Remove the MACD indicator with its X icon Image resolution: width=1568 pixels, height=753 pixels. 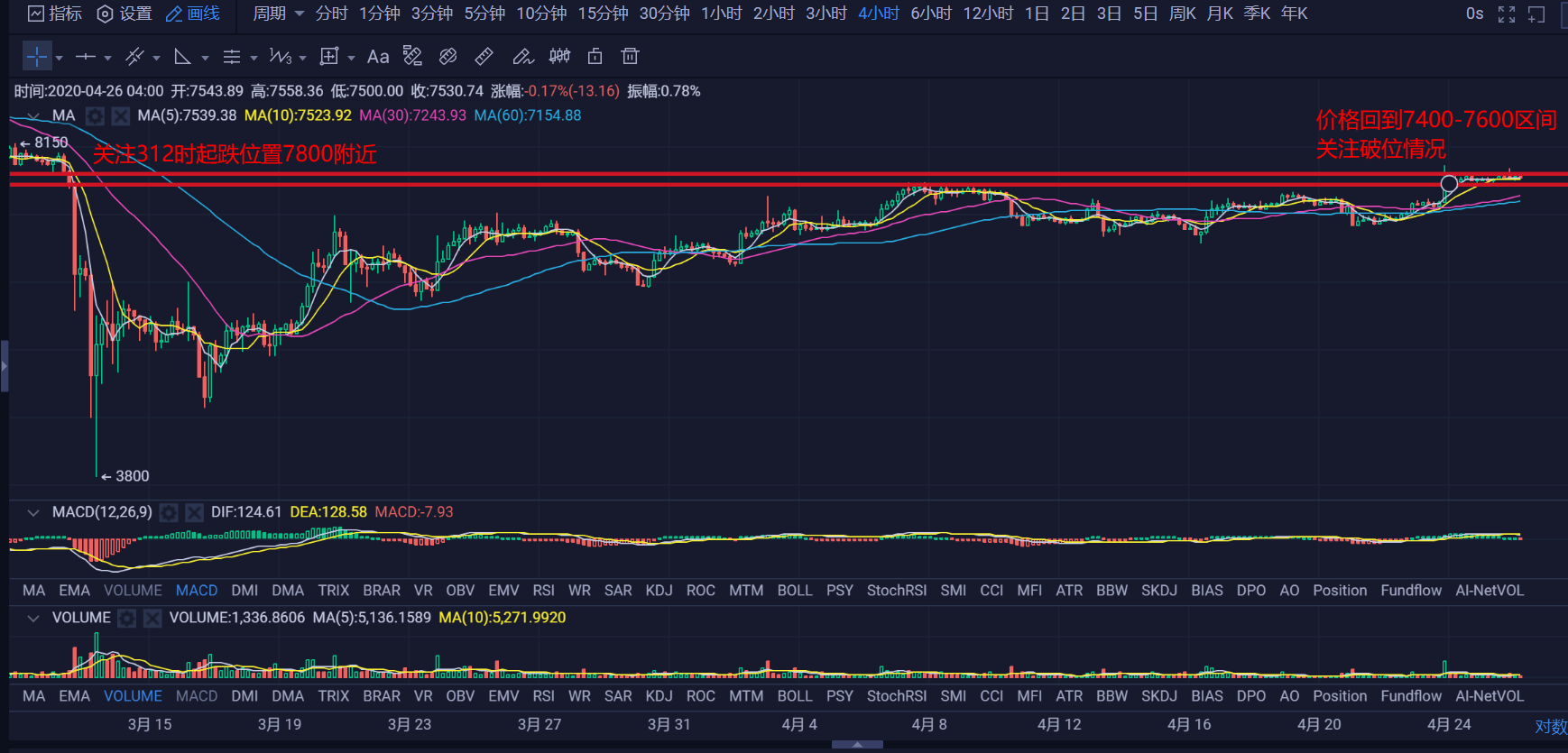pos(194,512)
